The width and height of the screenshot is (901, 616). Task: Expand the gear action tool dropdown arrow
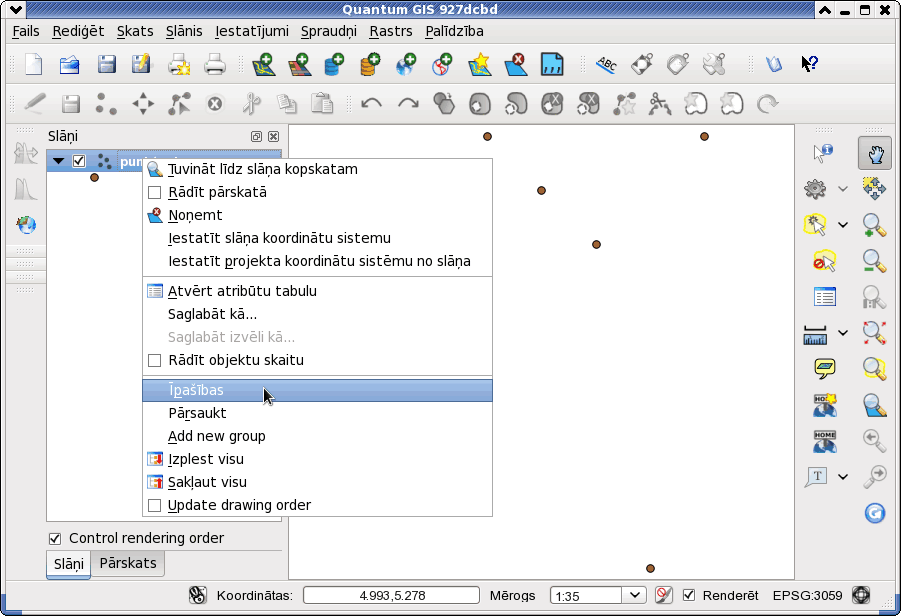tap(843, 188)
